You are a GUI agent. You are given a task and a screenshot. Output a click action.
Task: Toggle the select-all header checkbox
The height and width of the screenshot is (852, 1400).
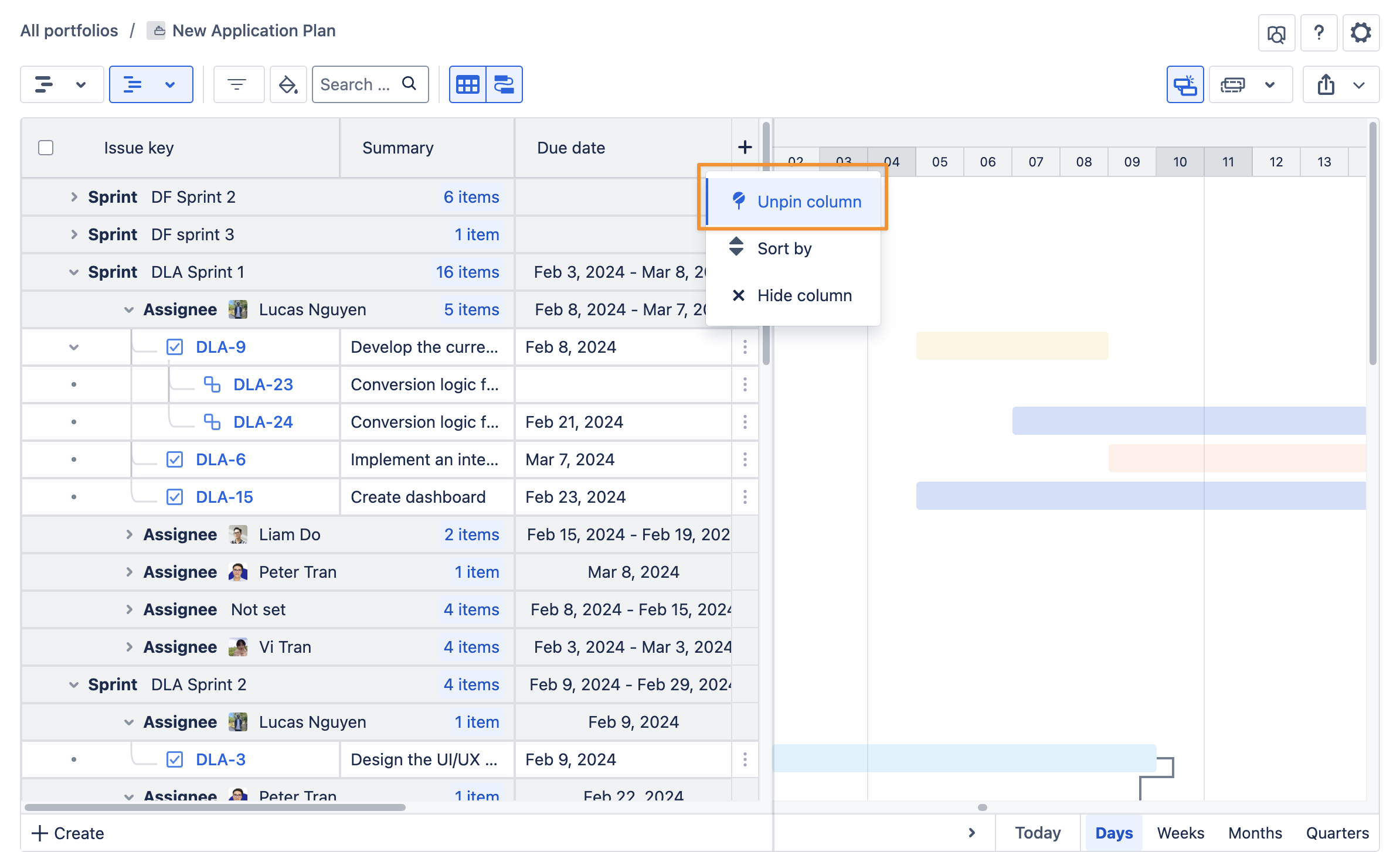46,148
